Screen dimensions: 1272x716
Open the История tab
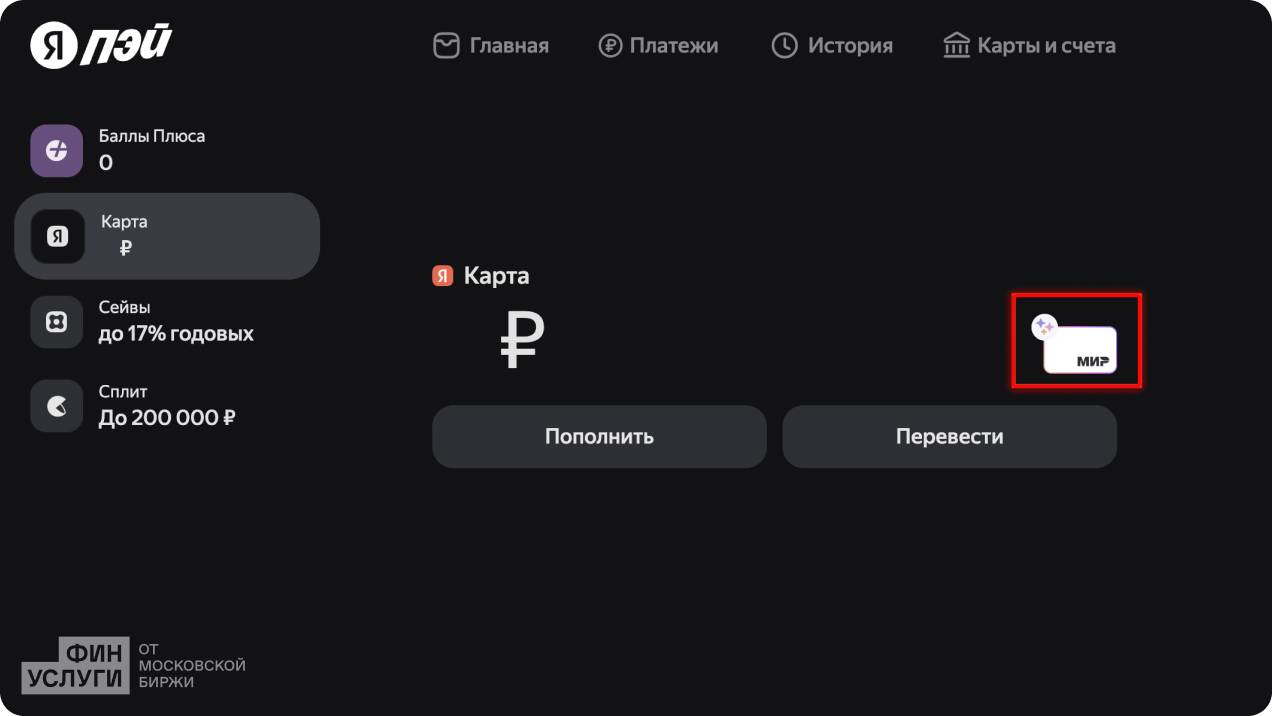[850, 45]
